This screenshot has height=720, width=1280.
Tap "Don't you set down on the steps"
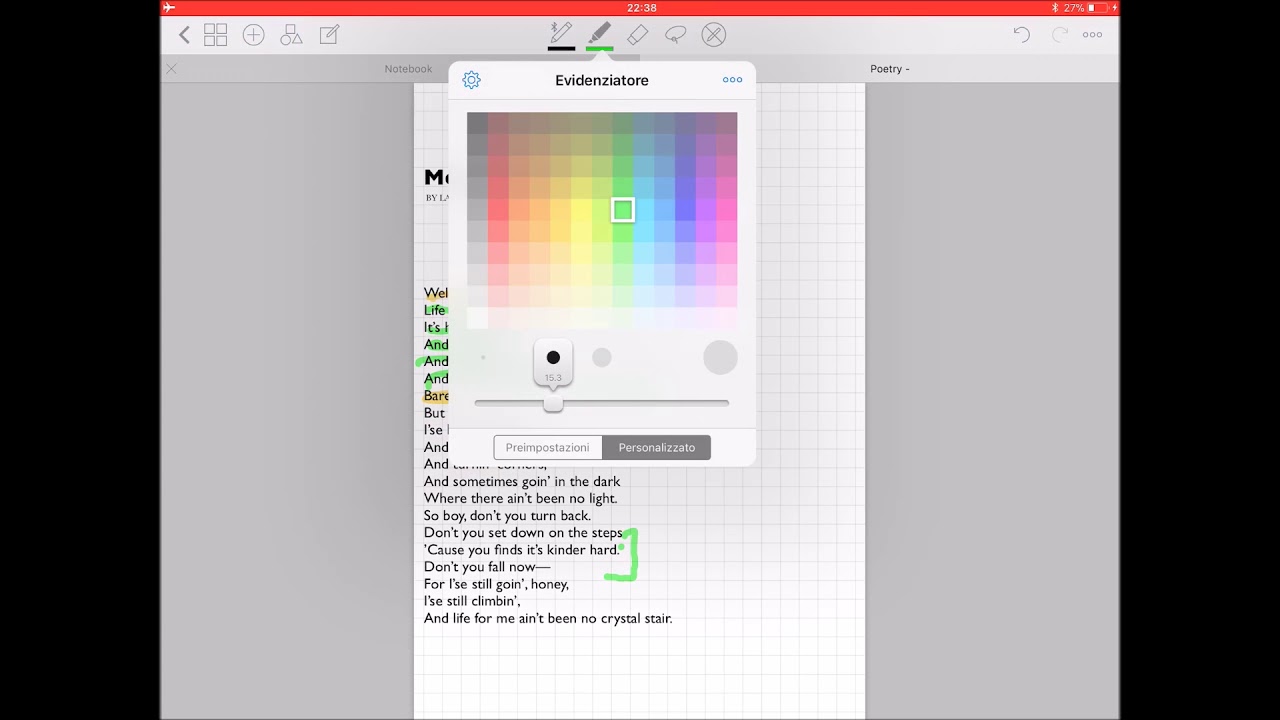point(523,533)
